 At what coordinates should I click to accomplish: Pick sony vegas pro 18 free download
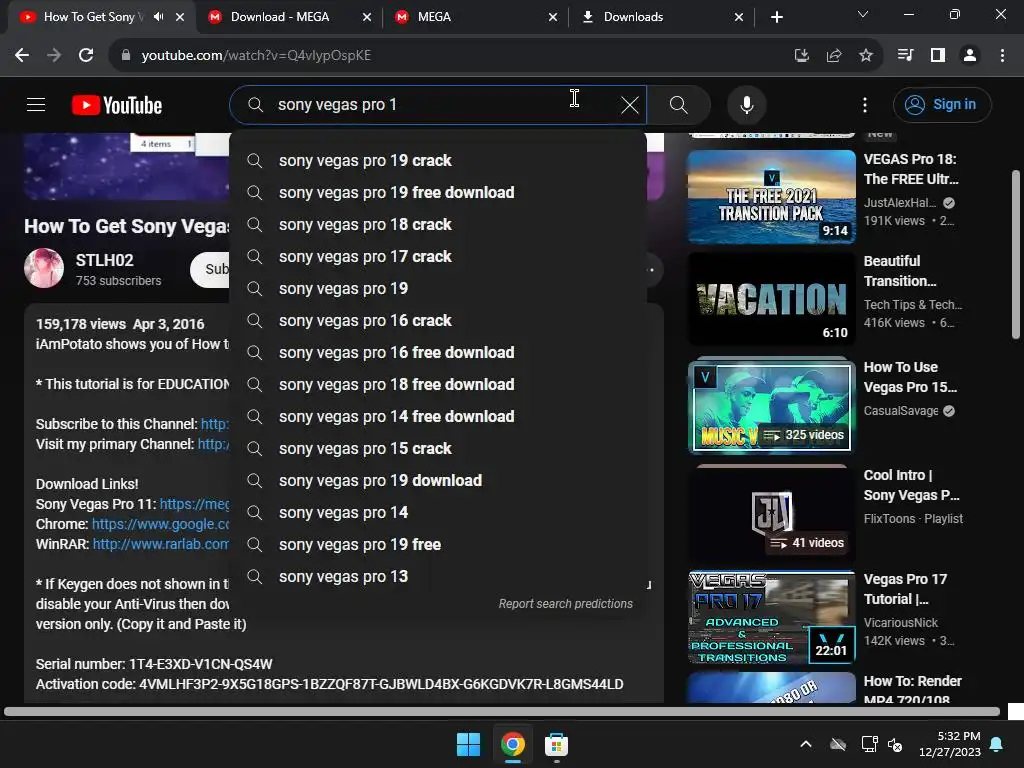pos(438,385)
